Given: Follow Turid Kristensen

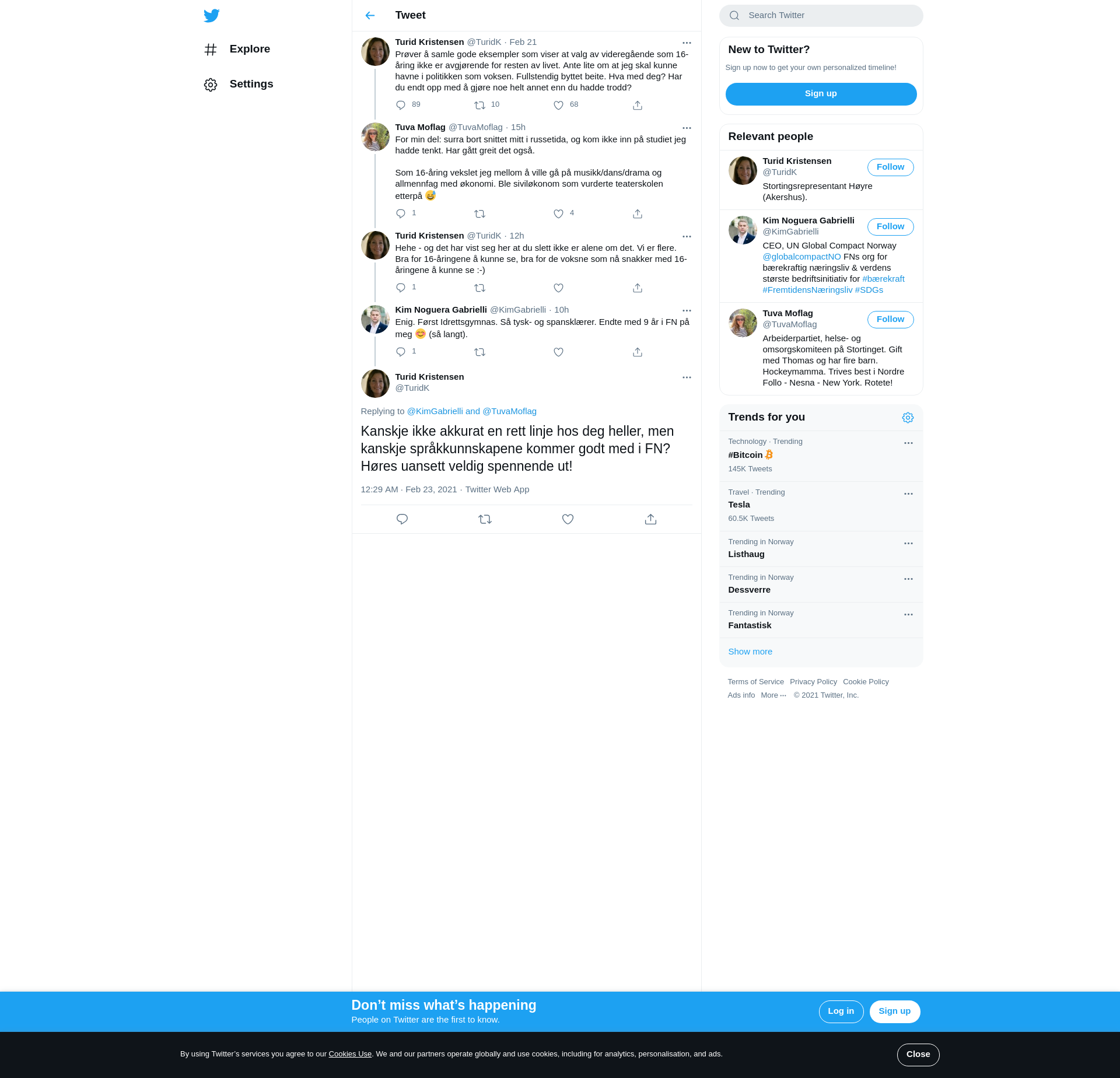Looking at the screenshot, I should [890, 167].
